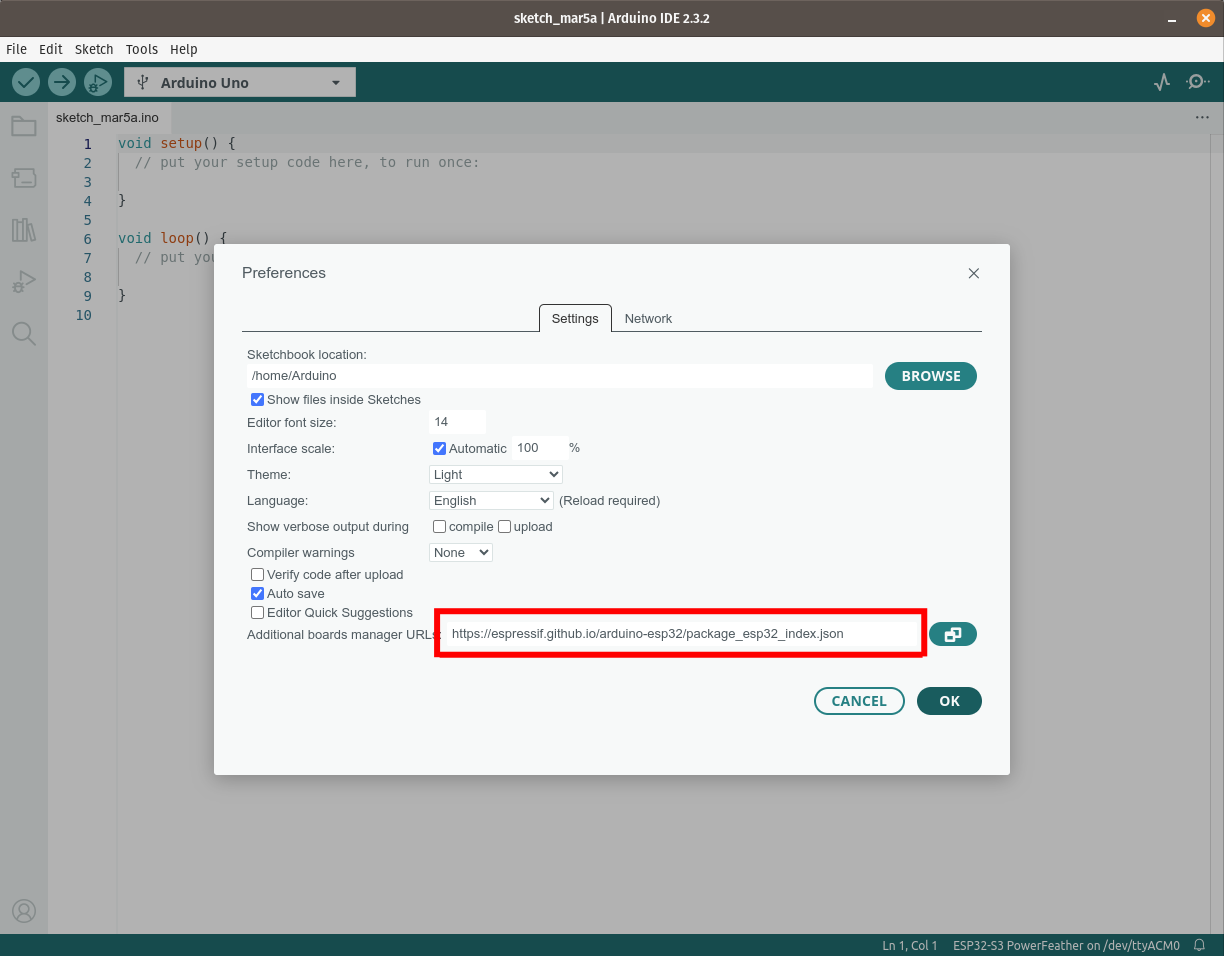Screen dimensions: 1224x956
Task: Open the Serial Plotter icon
Action: [x=1161, y=82]
